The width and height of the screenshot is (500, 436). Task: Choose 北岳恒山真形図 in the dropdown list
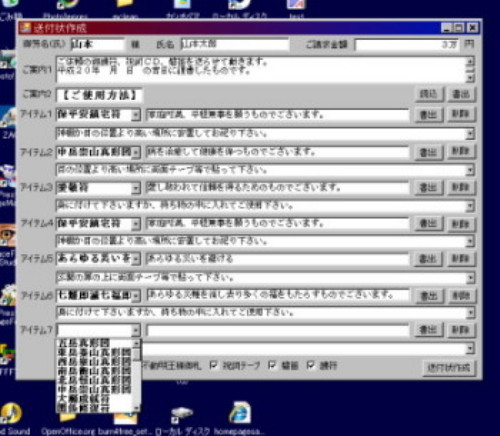pos(95,380)
